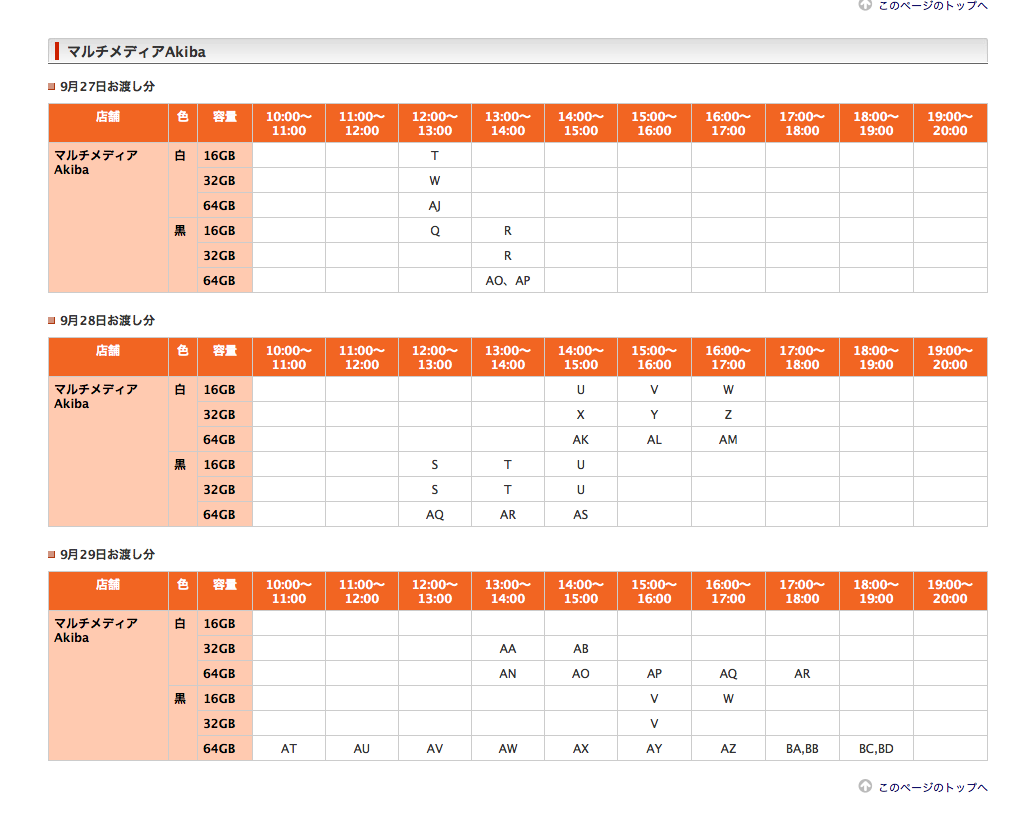Click cell AM in the 9月28日 table
The height and width of the screenshot is (815, 1012).
click(729, 439)
